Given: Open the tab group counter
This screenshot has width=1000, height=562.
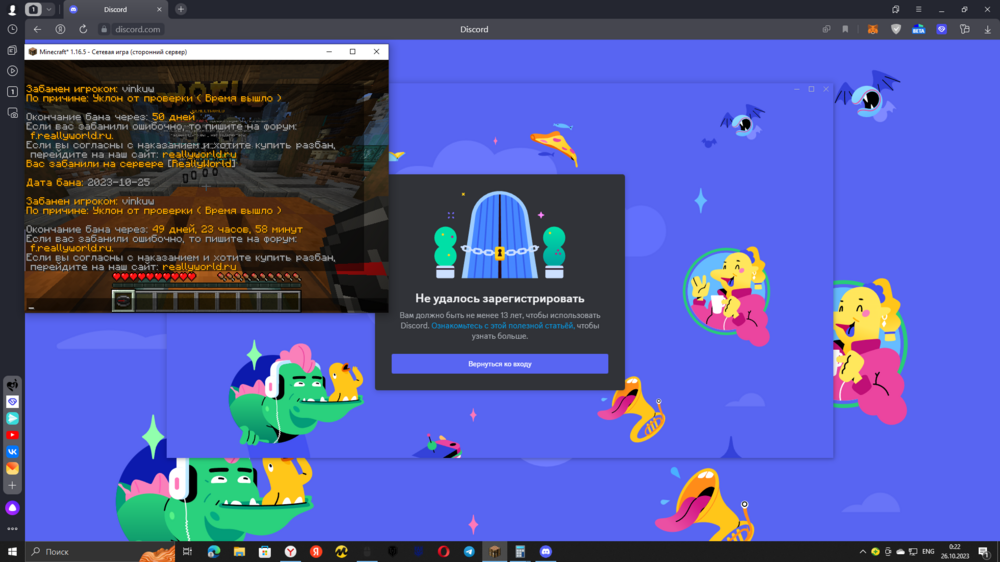Looking at the screenshot, I should 33,10.
